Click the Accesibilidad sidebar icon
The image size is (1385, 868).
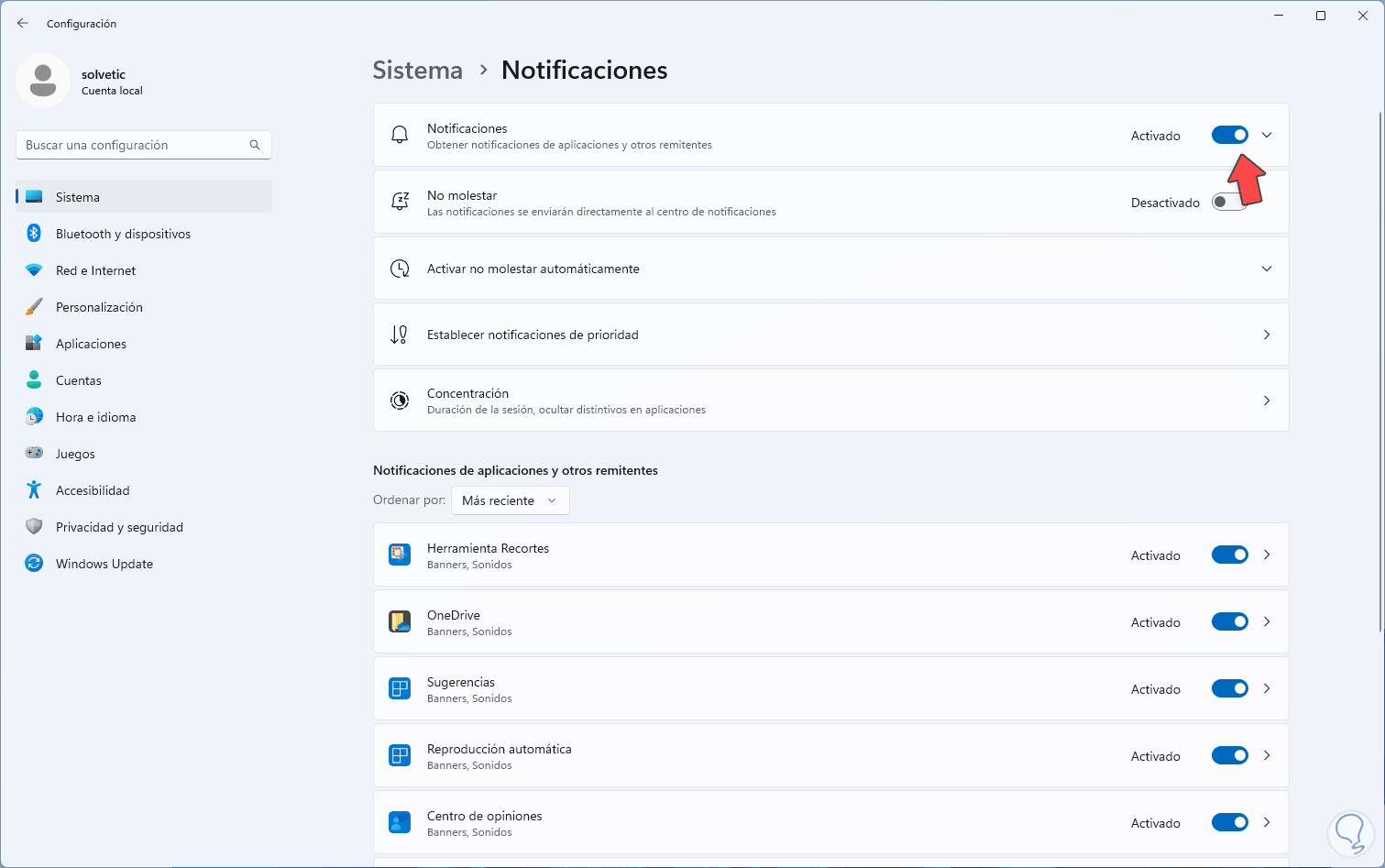[x=34, y=490]
